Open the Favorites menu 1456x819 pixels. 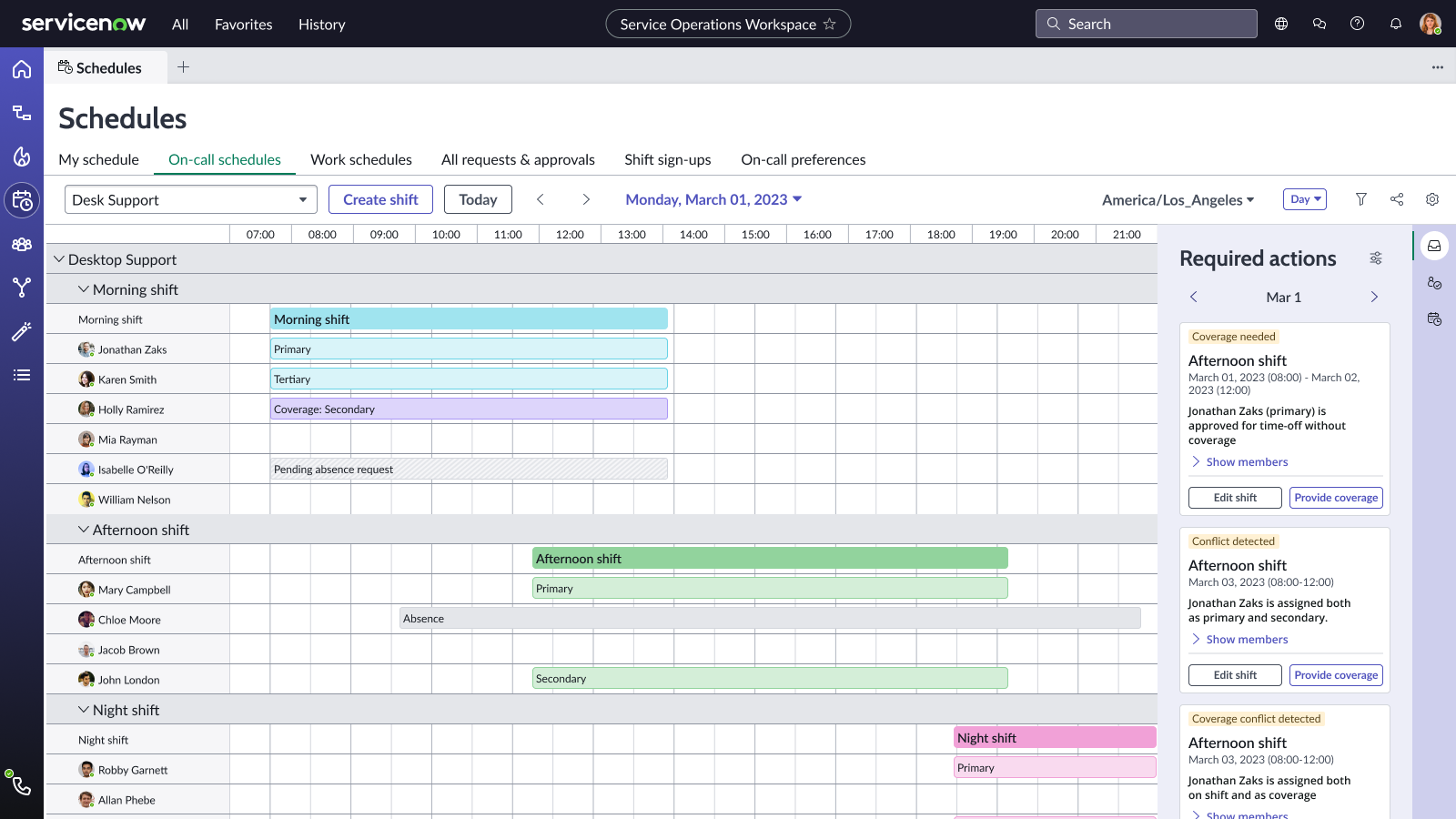[x=244, y=25]
